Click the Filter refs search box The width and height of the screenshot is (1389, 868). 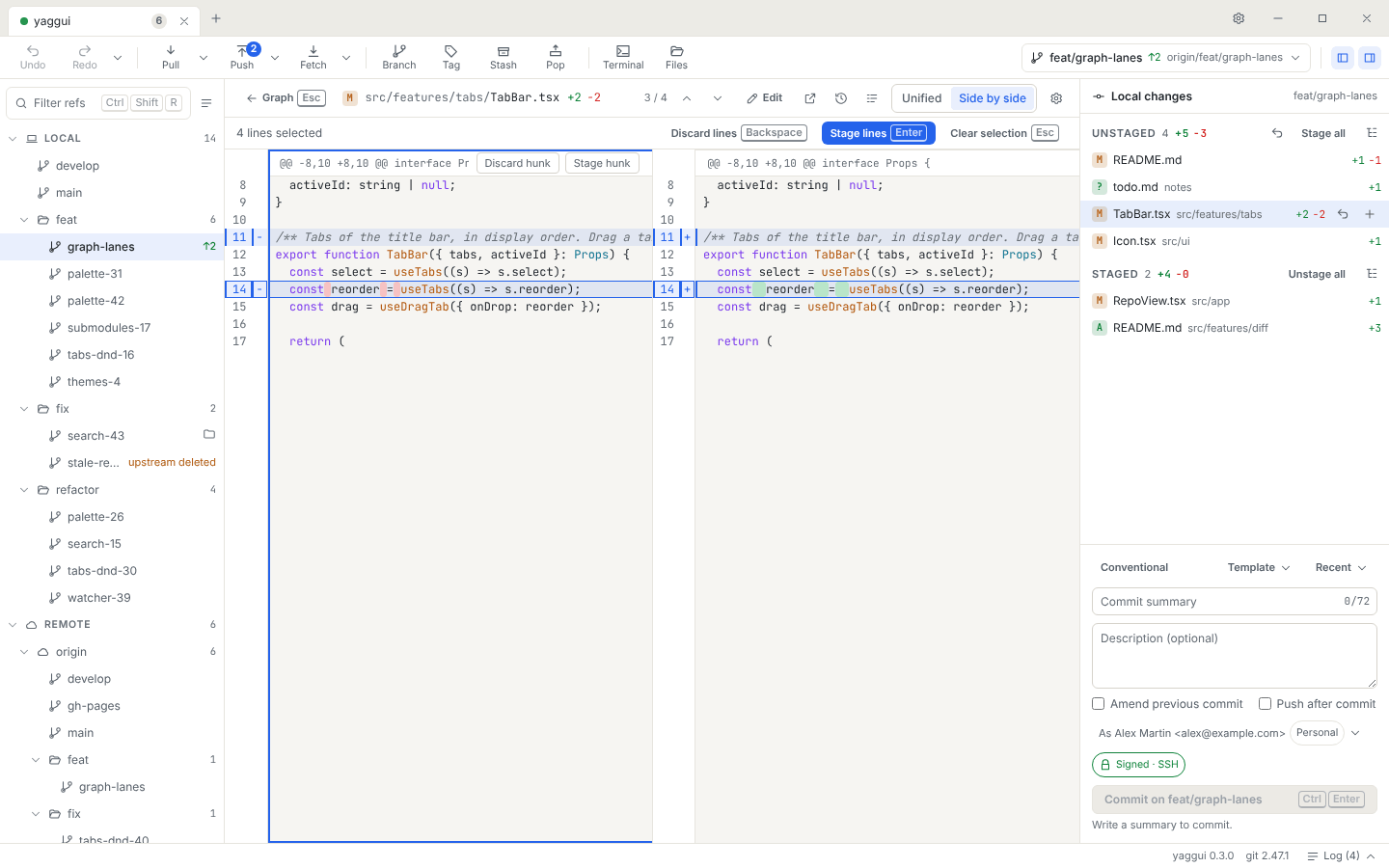coord(98,103)
